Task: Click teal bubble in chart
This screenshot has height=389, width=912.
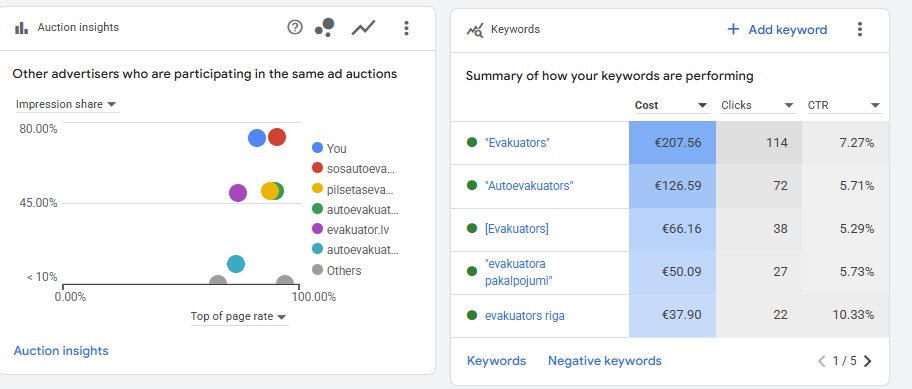Action: coord(236,264)
